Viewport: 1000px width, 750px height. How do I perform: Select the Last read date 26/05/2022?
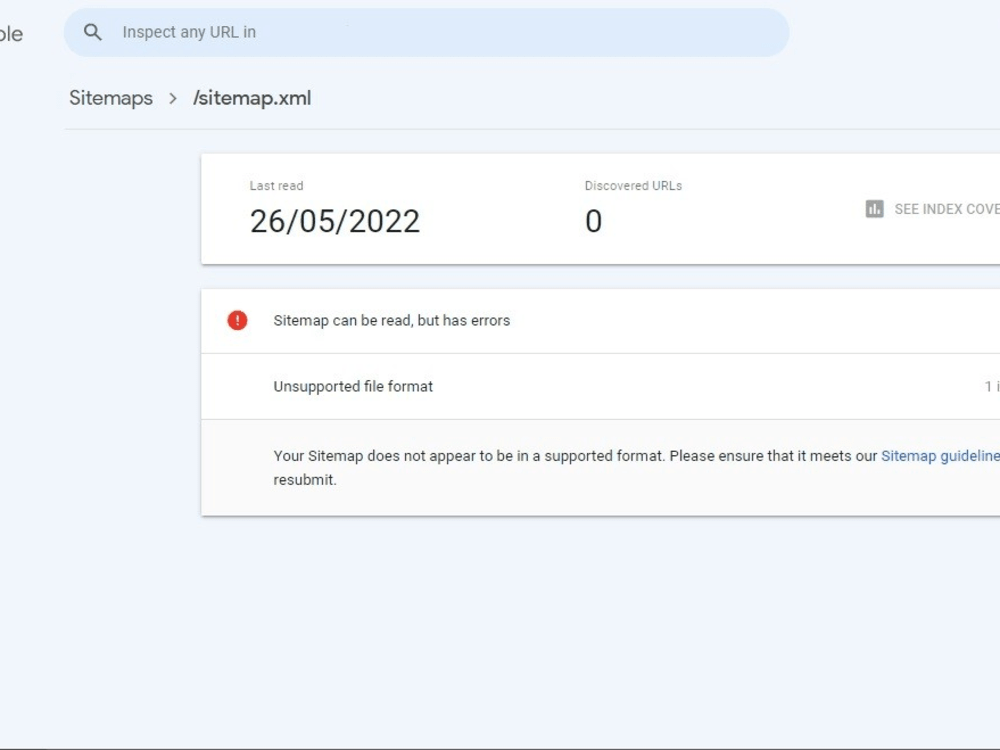335,221
